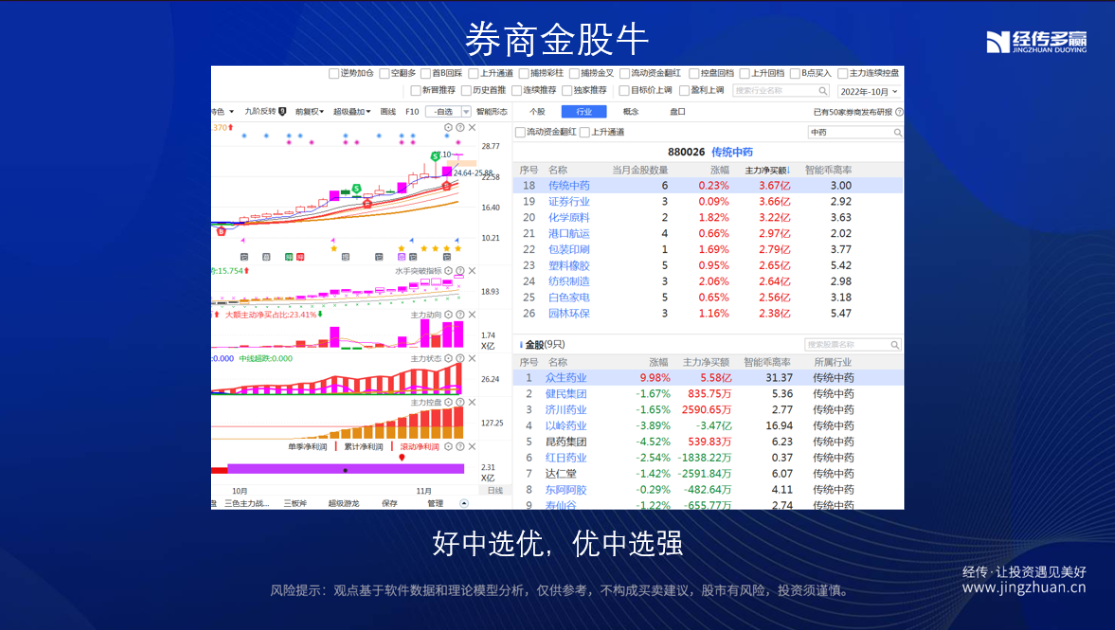Open the 2022年-10月 month dropdown
1115x630 pixels.
coord(869,91)
